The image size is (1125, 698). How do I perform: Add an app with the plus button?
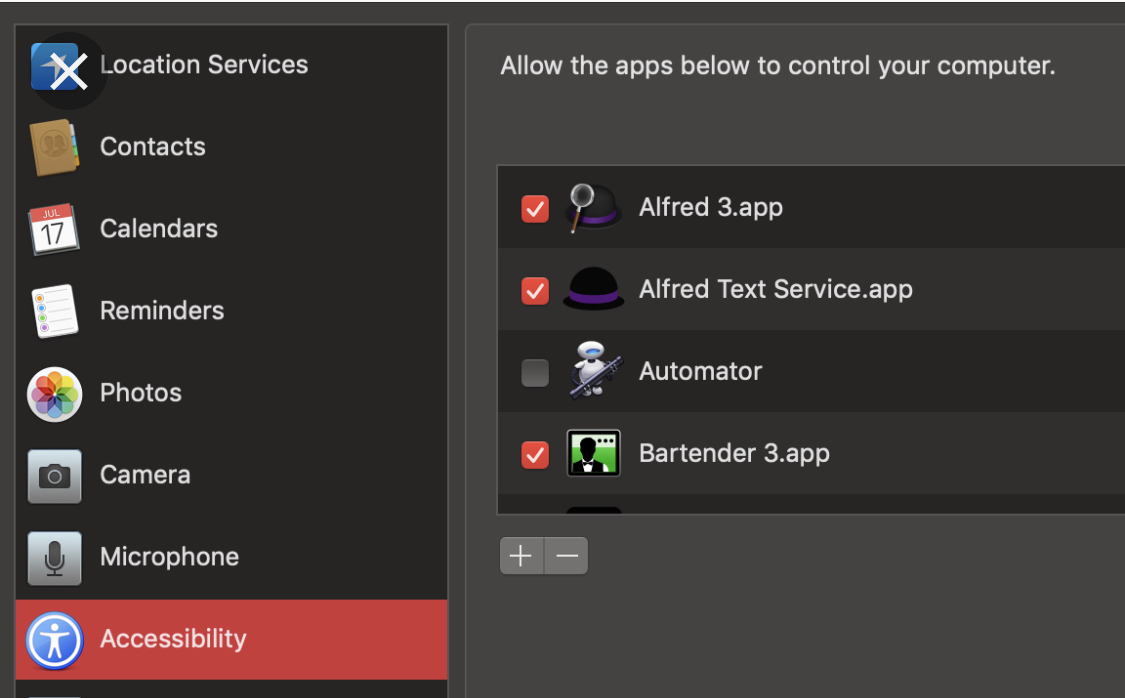[x=522, y=555]
